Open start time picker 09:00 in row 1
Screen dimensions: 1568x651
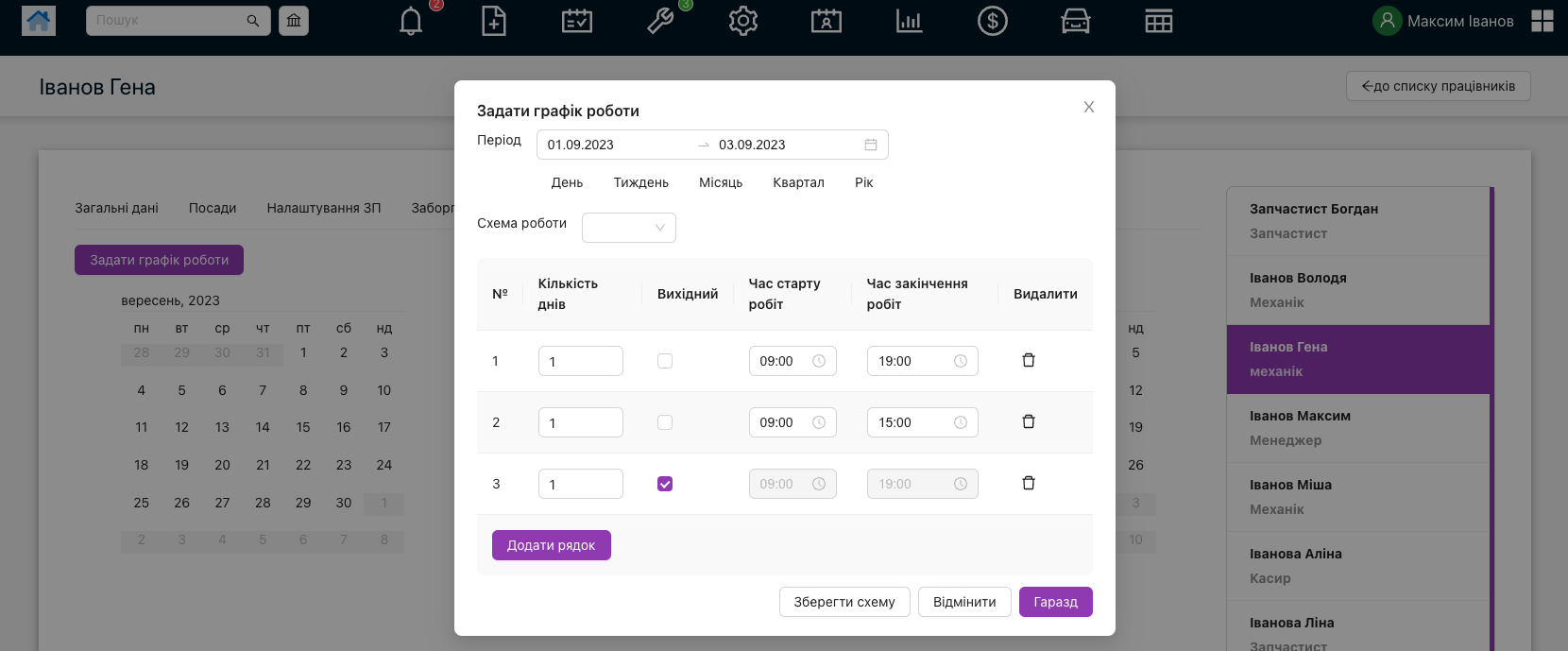pyautogui.click(x=792, y=361)
